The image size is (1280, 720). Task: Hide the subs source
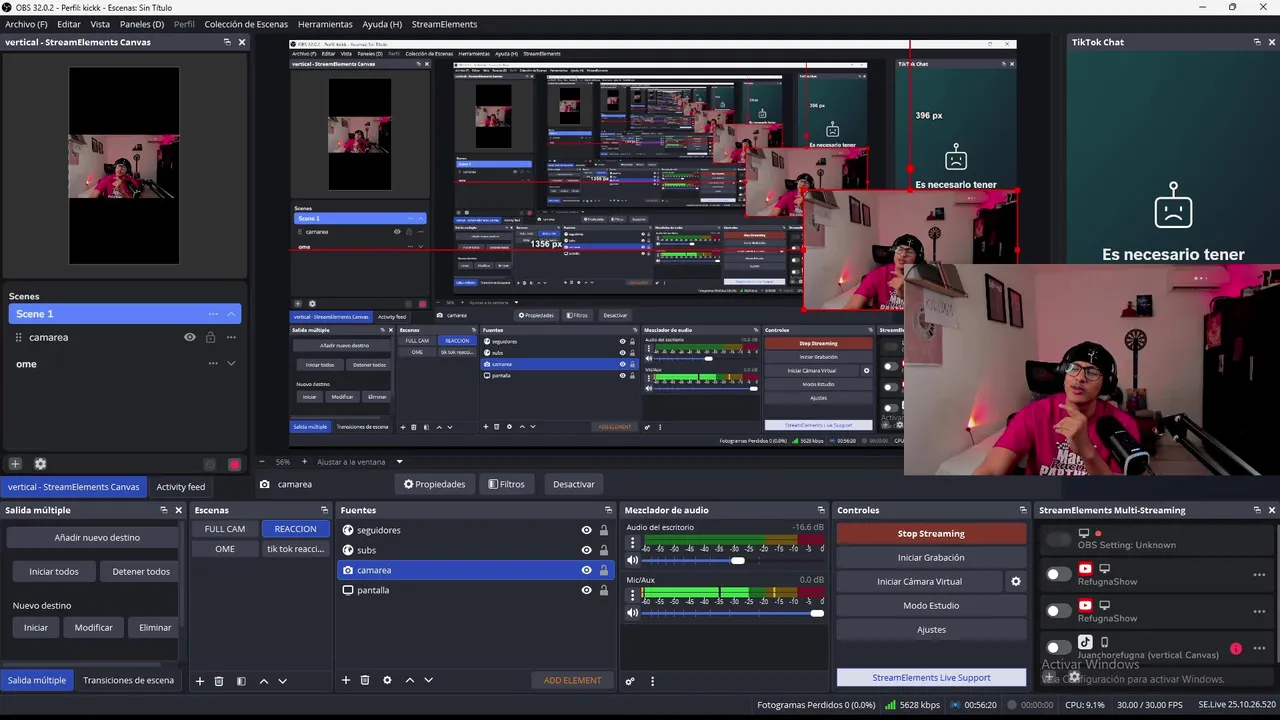point(587,550)
